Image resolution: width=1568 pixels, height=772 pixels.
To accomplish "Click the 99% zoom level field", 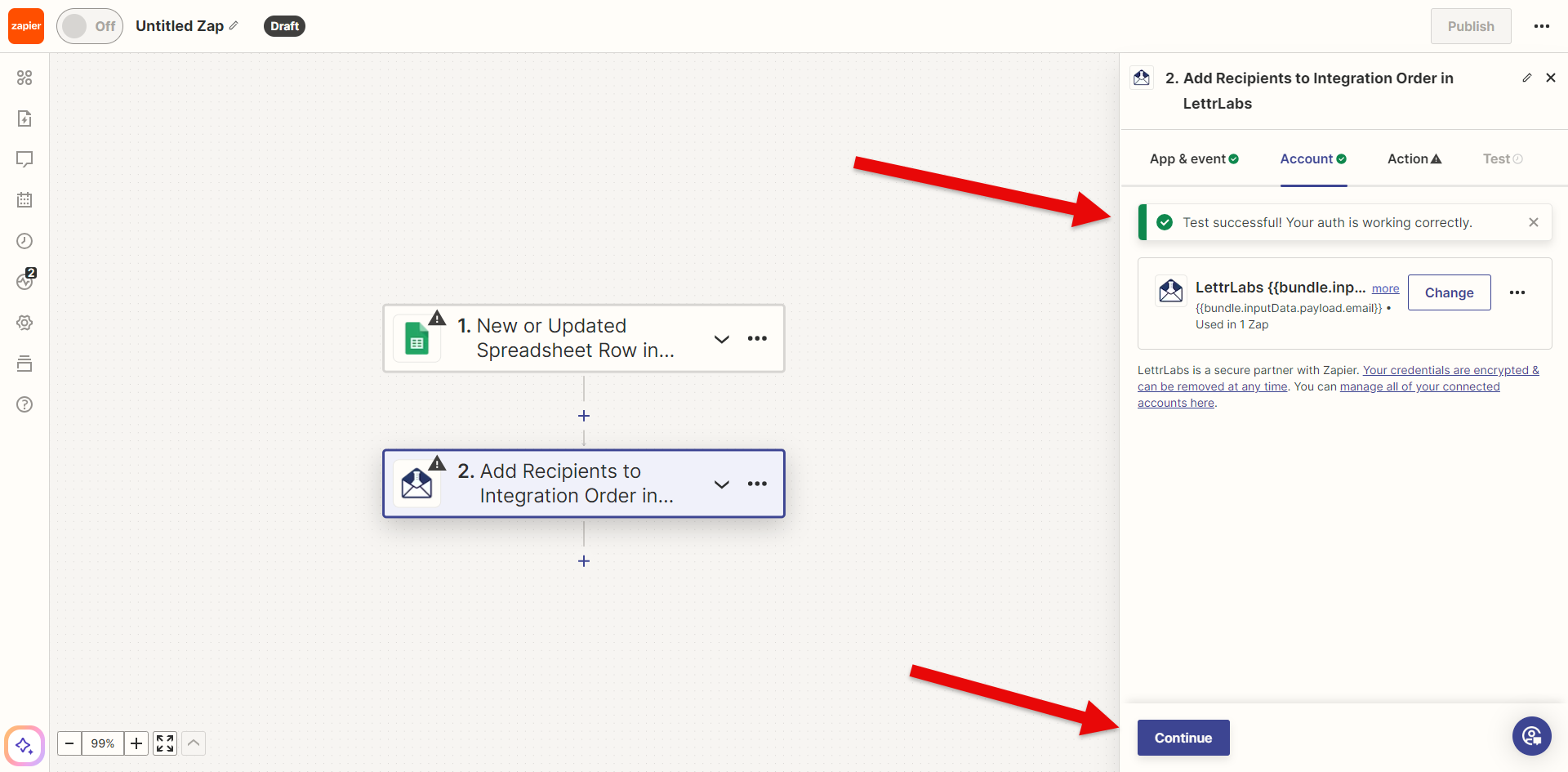I will point(103,743).
